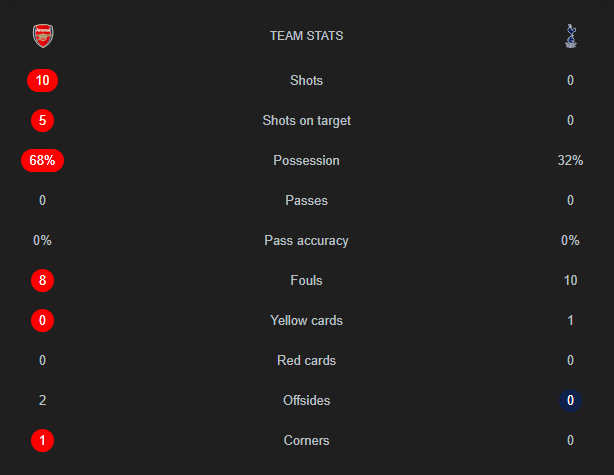The width and height of the screenshot is (614, 475).
Task: Select Arsenal's red 10 shots badge
Action: [x=43, y=80]
